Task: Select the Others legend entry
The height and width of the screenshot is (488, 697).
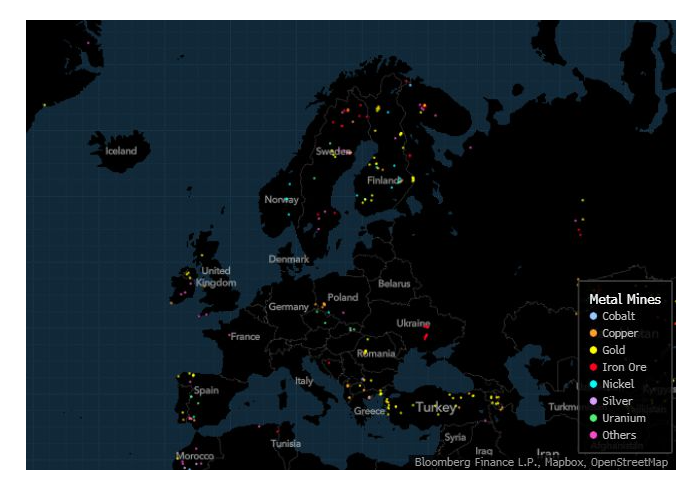Action: [619, 435]
